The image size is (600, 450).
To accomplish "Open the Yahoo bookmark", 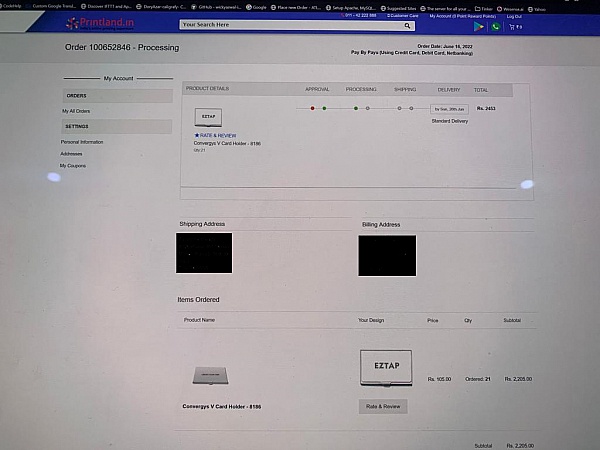I will click(537, 9).
